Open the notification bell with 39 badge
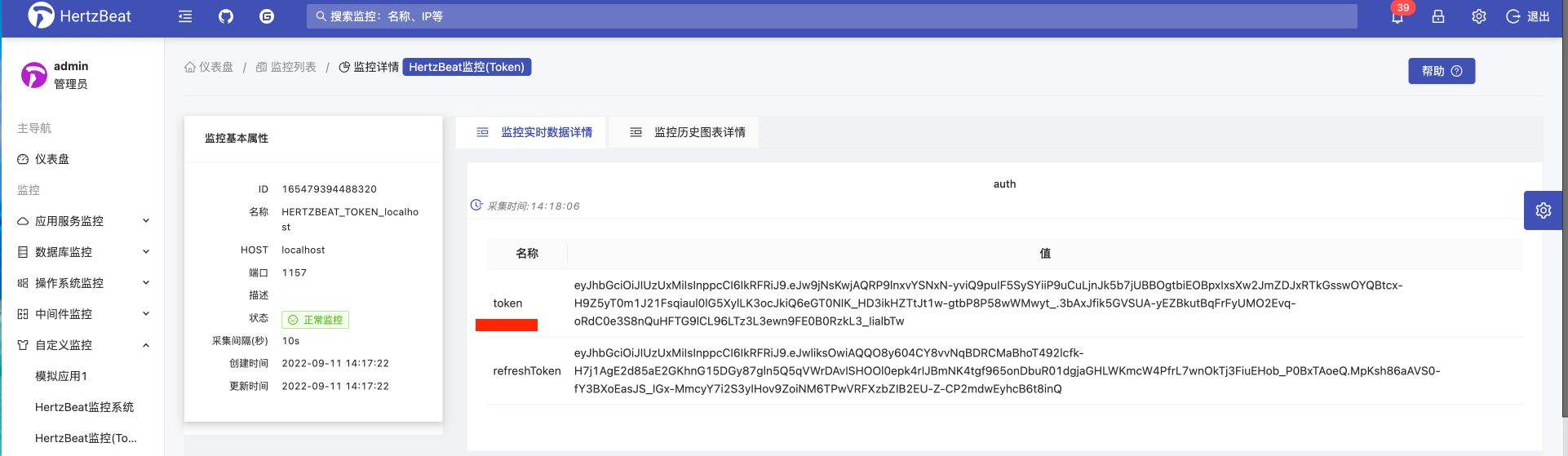Screen dimensions: 1568x456 coord(1397,16)
